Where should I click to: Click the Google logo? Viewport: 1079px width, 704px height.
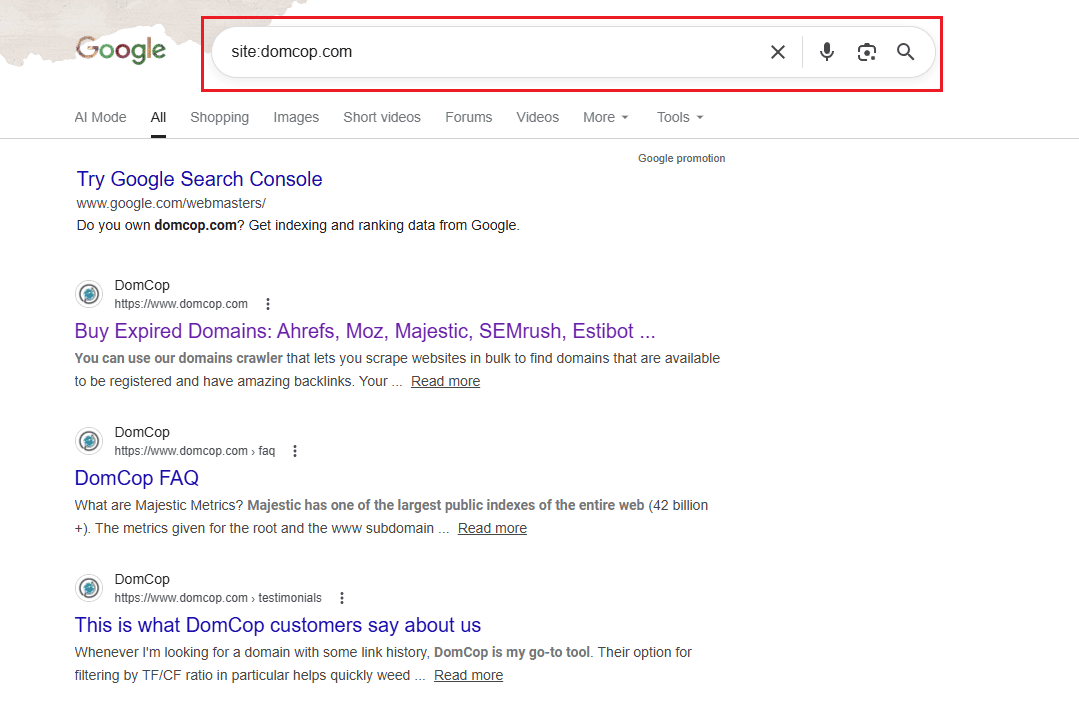[x=121, y=50]
